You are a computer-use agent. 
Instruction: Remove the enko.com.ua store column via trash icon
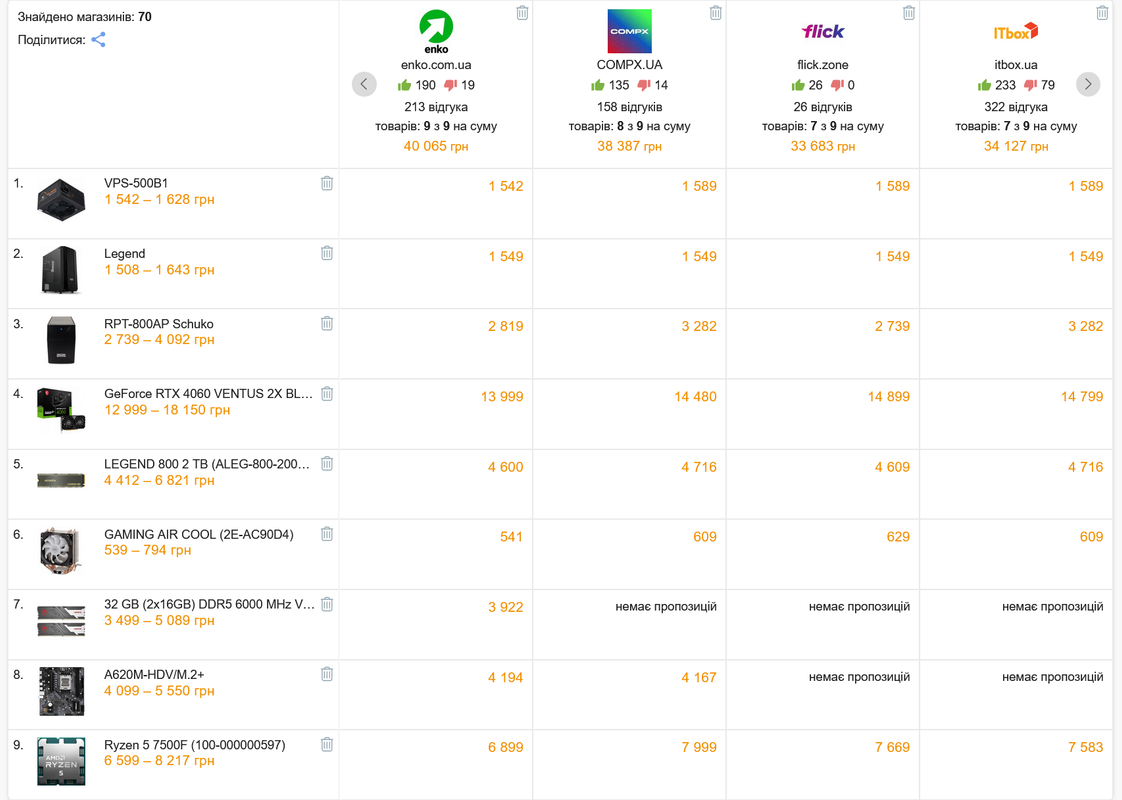(522, 13)
